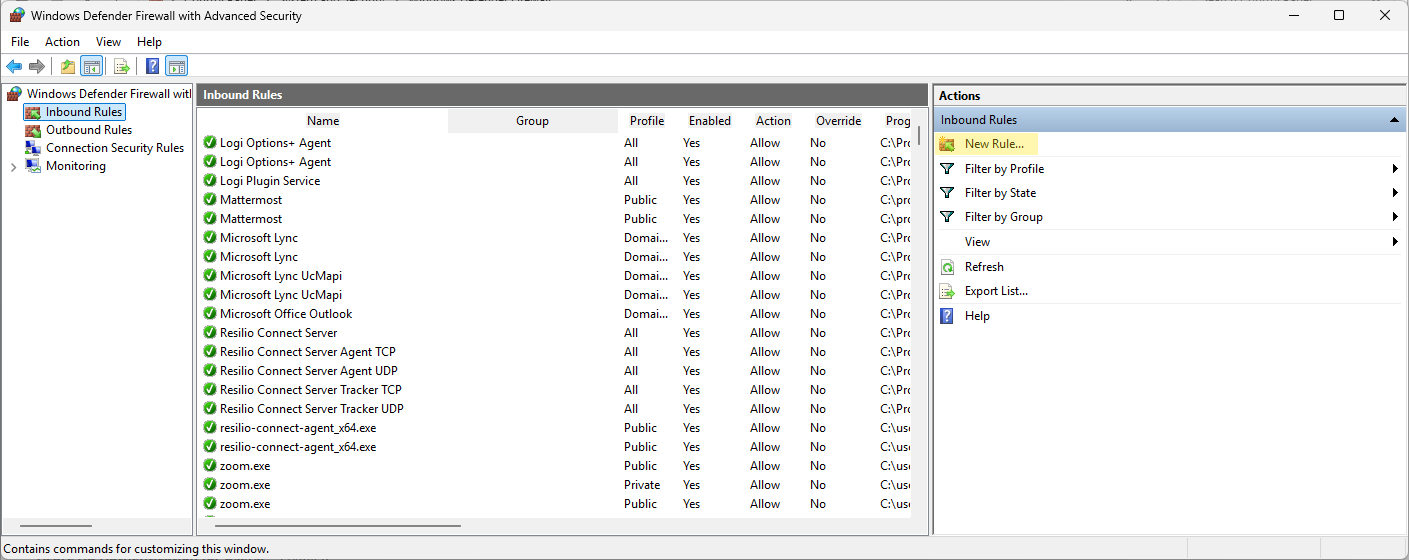The image size is (1409, 560).
Task: Click the blue Help toolbar icon
Action: [x=152, y=67]
